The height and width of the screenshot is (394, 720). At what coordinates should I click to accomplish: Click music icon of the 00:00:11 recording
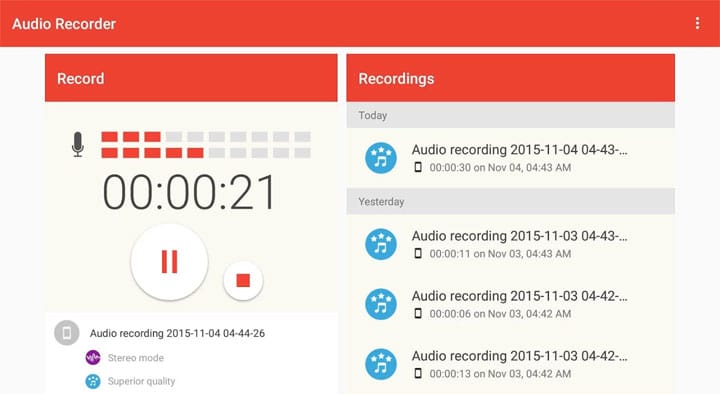(381, 244)
